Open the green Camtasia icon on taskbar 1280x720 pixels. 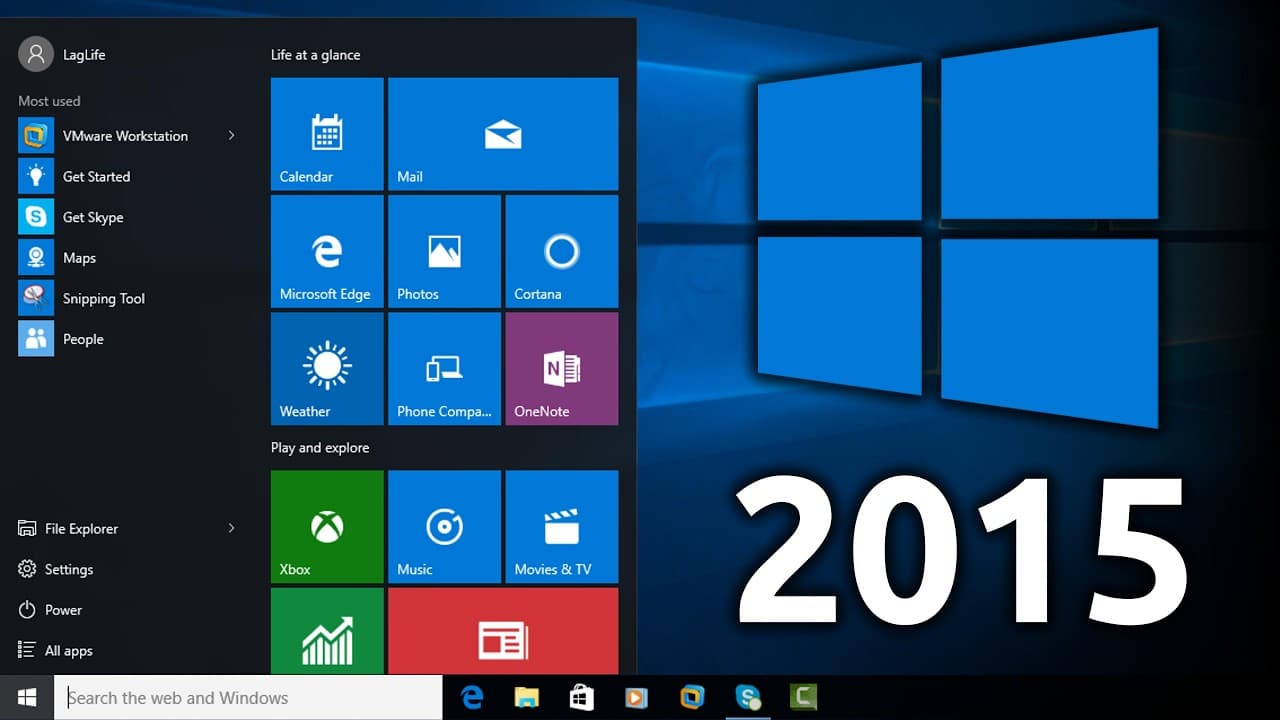803,697
